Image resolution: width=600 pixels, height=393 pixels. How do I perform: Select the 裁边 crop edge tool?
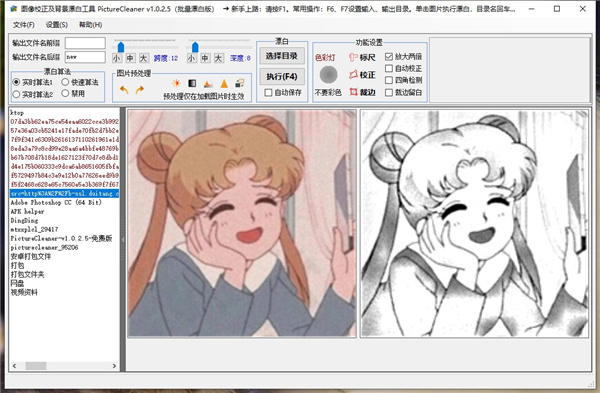click(x=362, y=92)
